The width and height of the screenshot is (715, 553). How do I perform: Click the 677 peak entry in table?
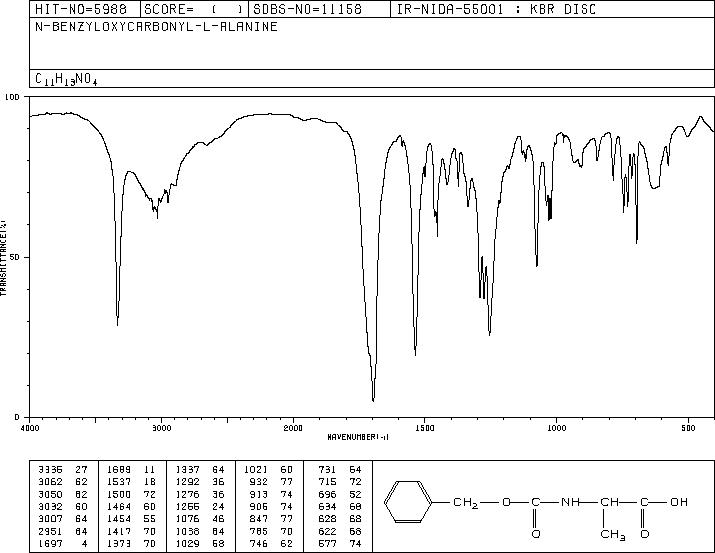tap(340, 544)
